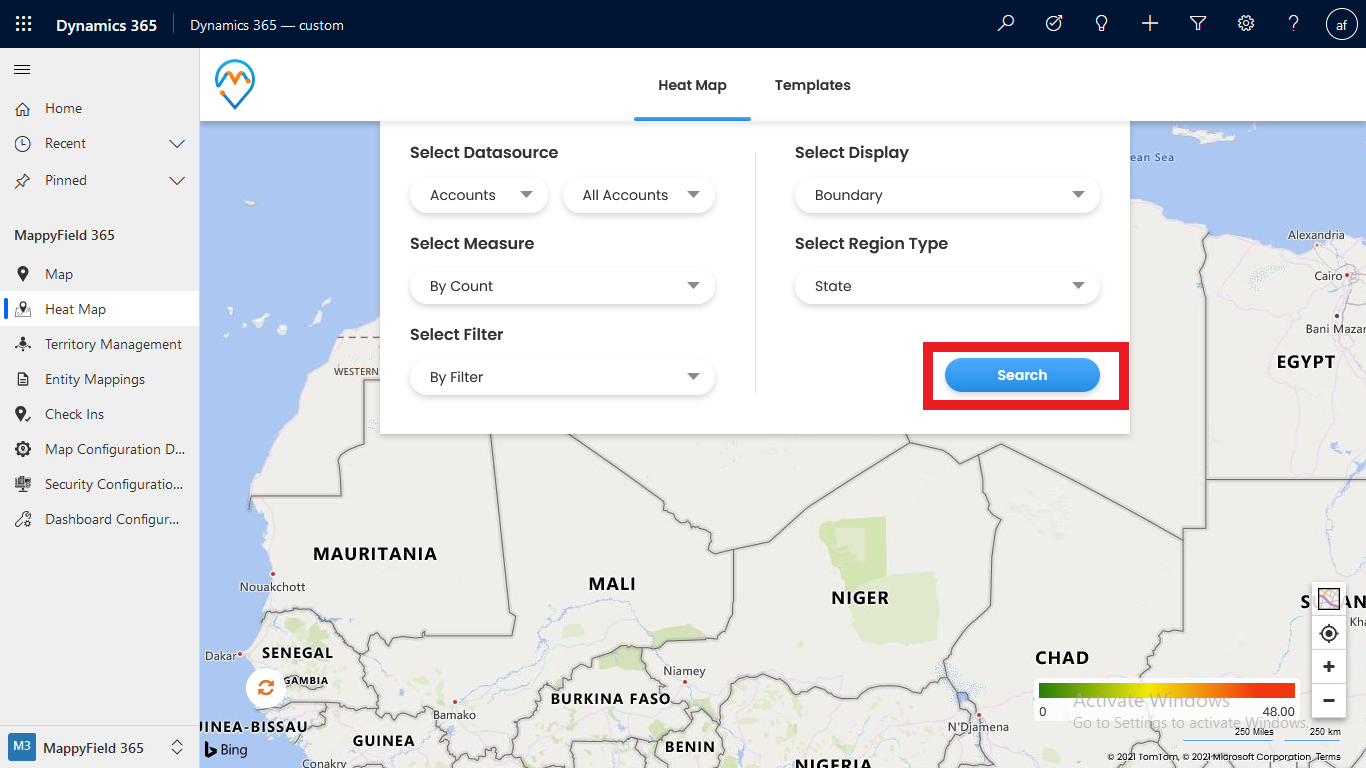Open Entity Mappings sidebar item
Image resolution: width=1366 pixels, height=768 pixels.
coord(100,379)
